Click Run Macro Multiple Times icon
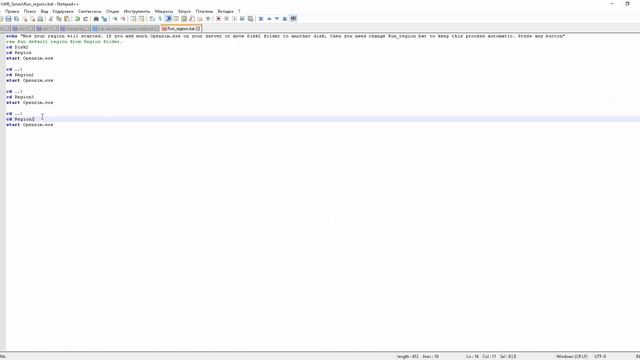Screen dimensions: 640x360 242,19
